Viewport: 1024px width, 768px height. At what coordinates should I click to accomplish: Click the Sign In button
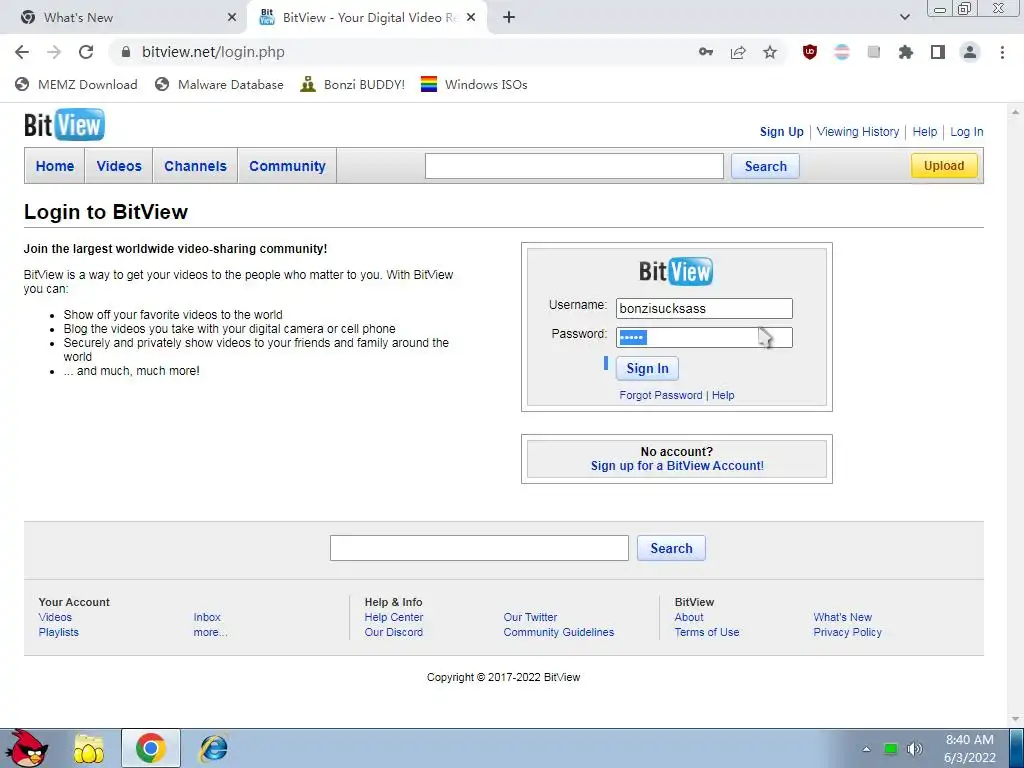[647, 368]
